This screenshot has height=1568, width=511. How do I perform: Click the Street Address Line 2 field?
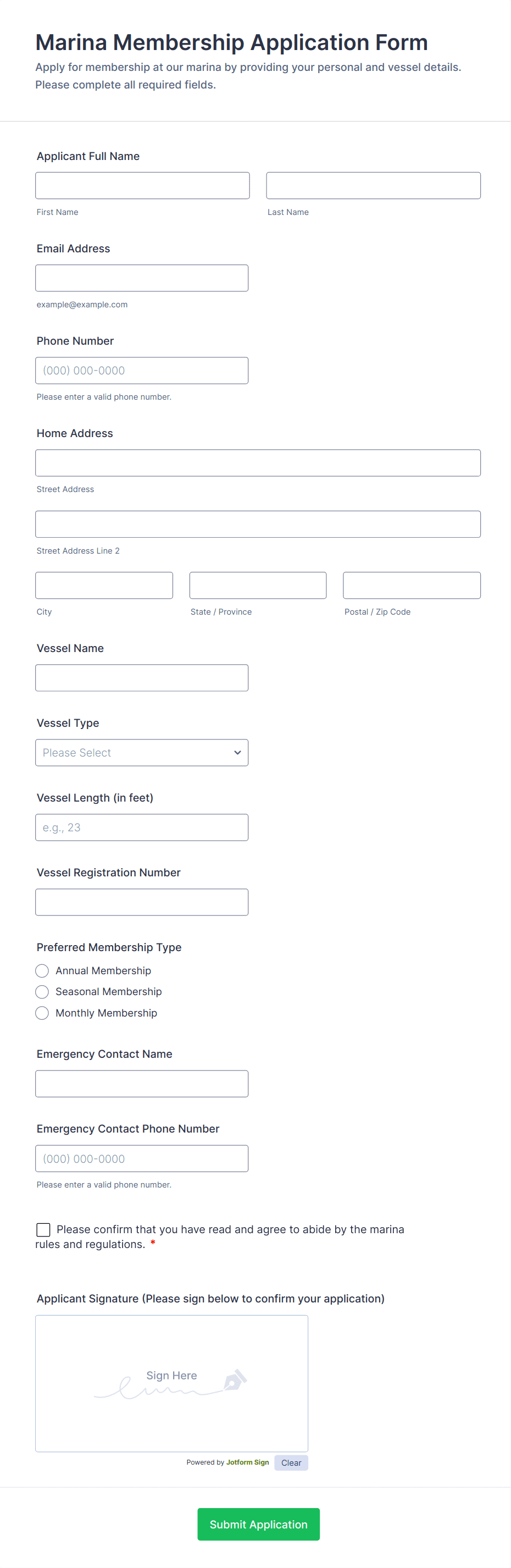[x=257, y=524]
